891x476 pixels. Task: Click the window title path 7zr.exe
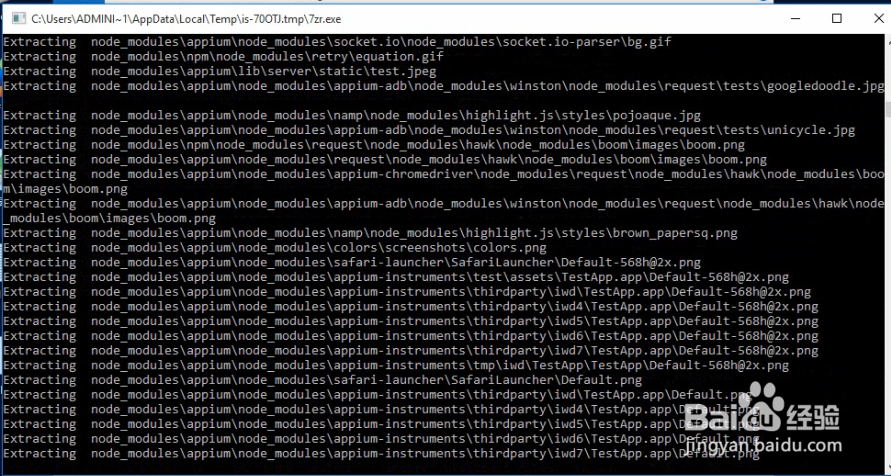[x=186, y=19]
